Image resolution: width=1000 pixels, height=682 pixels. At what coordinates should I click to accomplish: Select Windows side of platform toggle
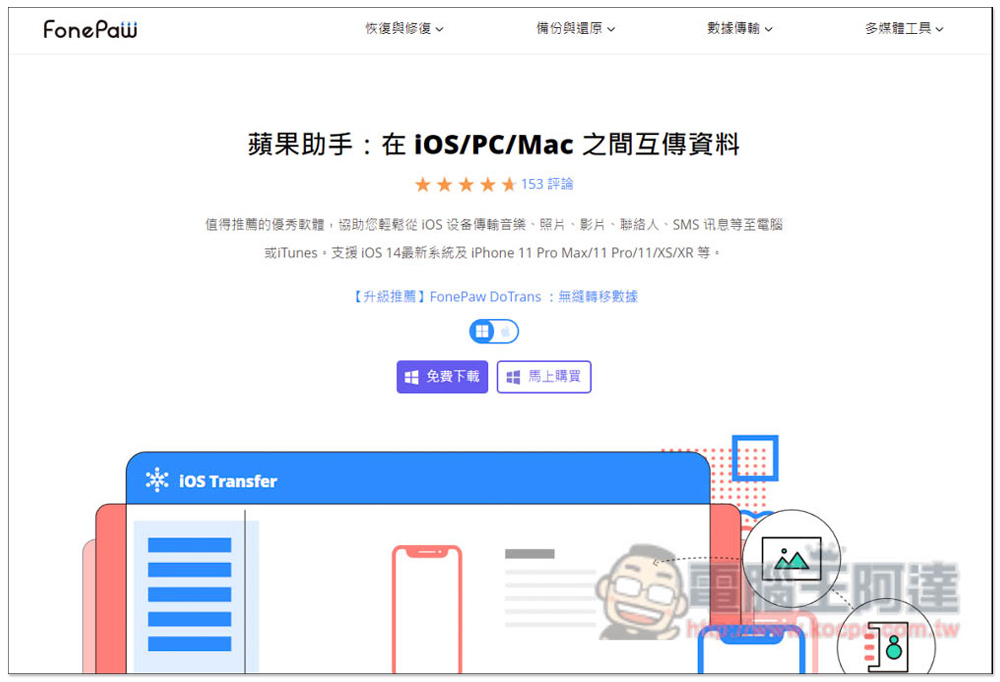coord(483,331)
